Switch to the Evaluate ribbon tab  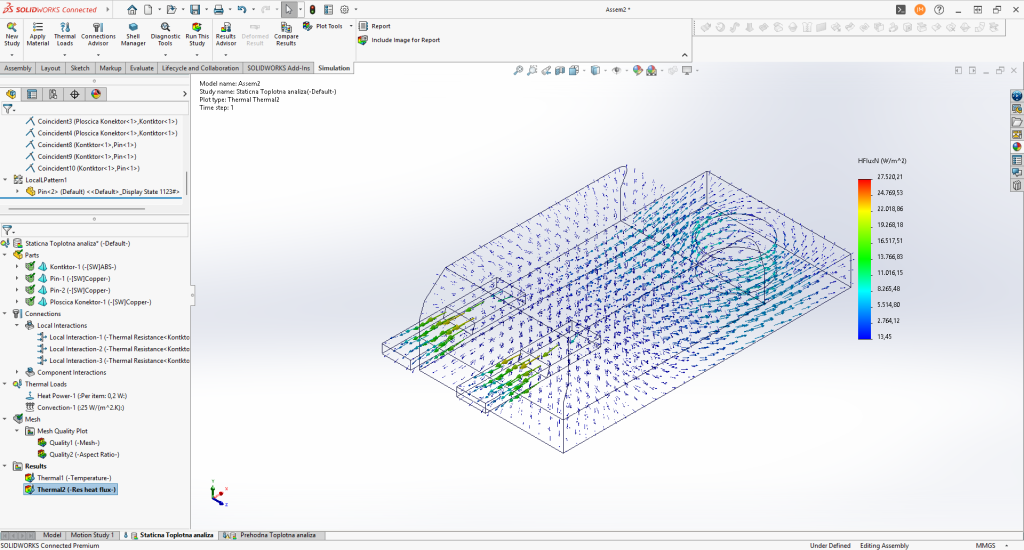coord(141,68)
